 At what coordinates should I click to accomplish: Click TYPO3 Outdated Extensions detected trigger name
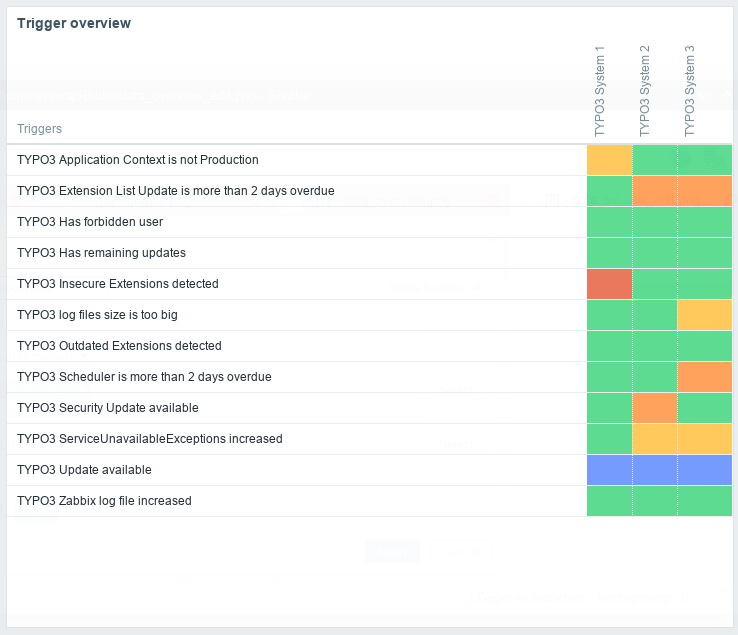[119, 346]
